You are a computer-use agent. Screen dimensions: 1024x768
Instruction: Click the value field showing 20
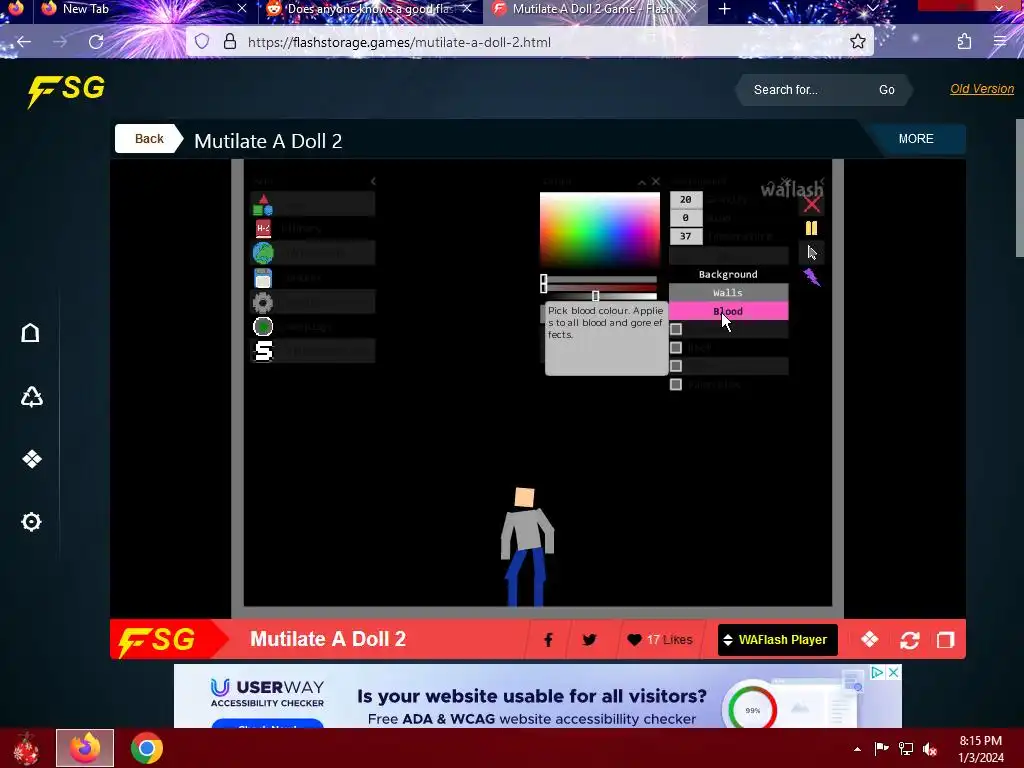click(686, 199)
